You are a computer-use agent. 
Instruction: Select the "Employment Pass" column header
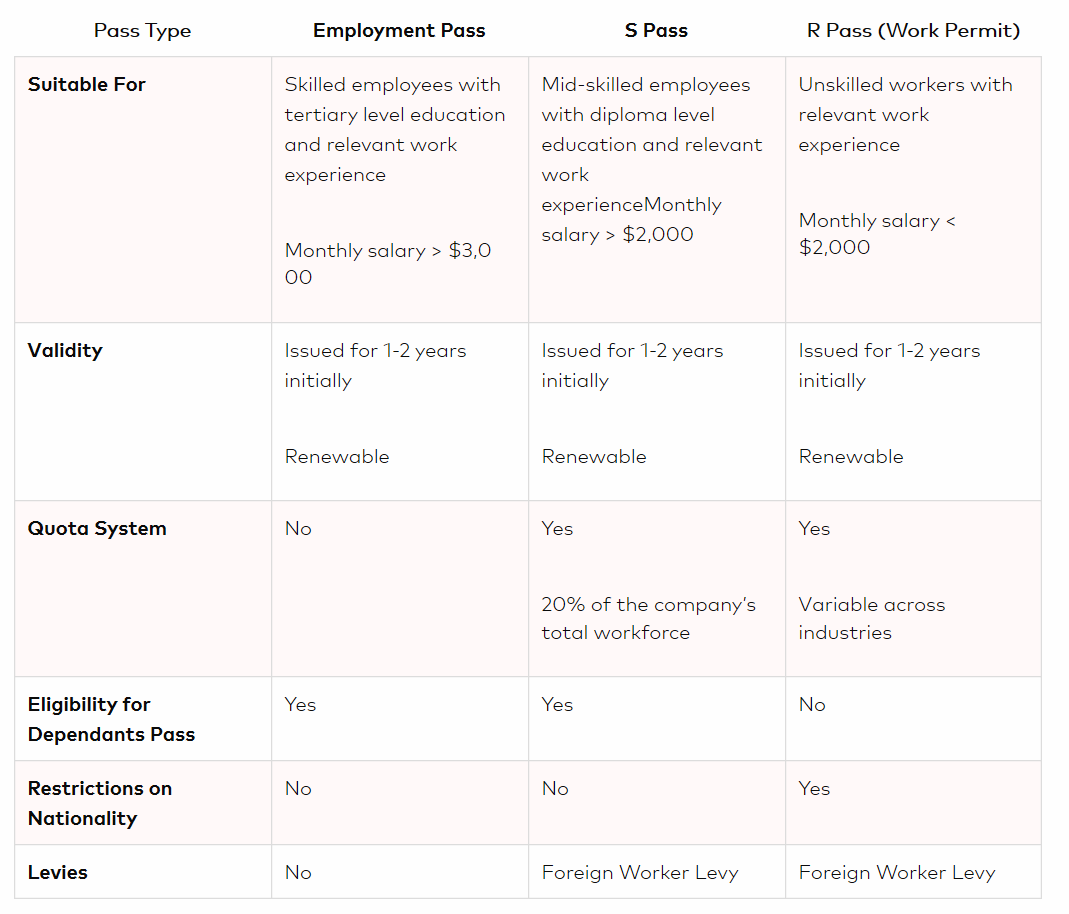pyautogui.click(x=399, y=31)
